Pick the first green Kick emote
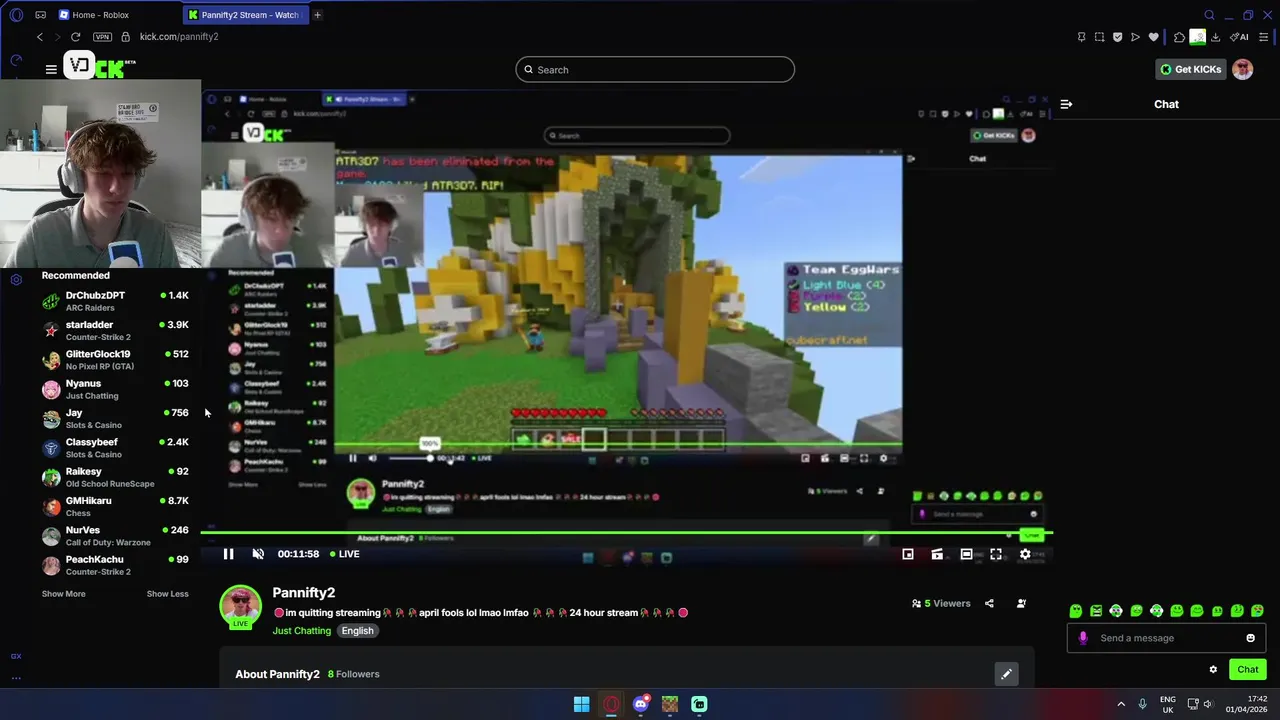Image resolution: width=1280 pixels, height=720 pixels. [1076, 611]
